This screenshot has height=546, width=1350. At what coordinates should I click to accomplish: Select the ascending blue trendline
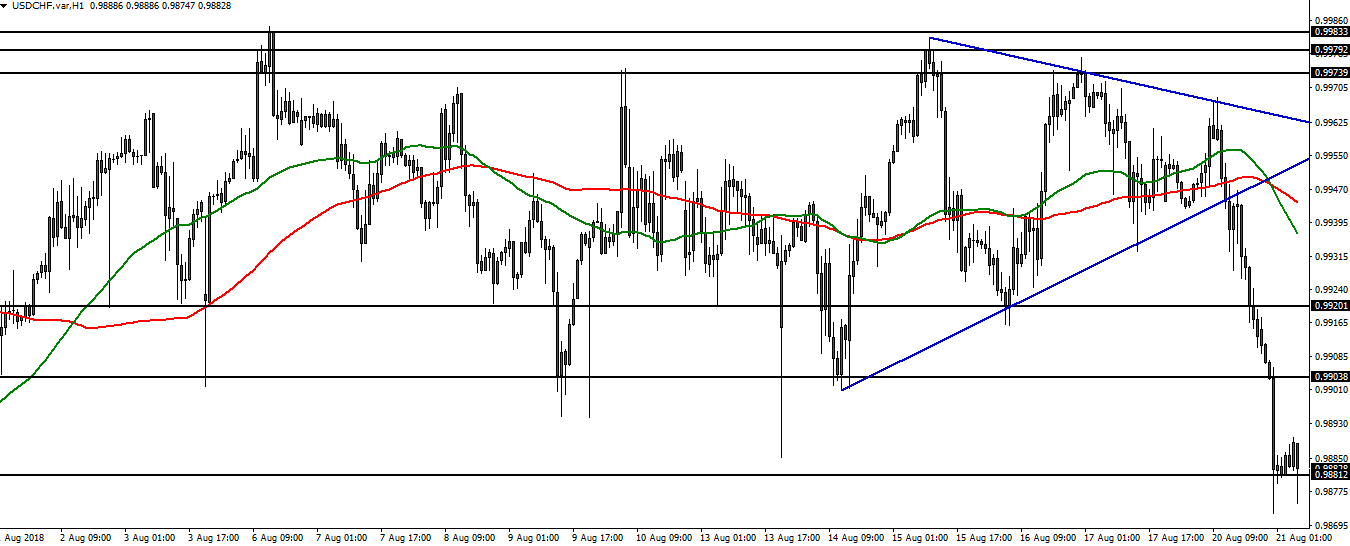(x=1076, y=274)
